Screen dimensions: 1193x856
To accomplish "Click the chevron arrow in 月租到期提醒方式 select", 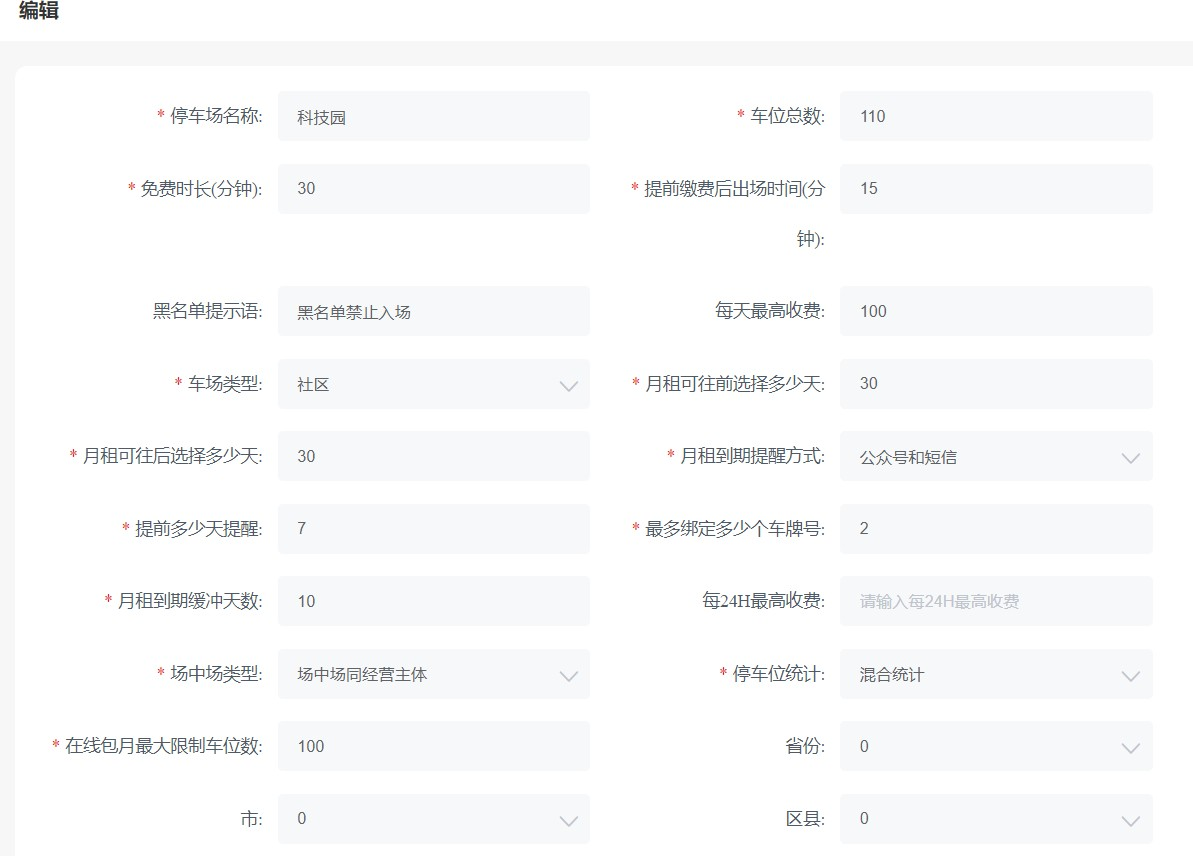I will [x=1131, y=458].
